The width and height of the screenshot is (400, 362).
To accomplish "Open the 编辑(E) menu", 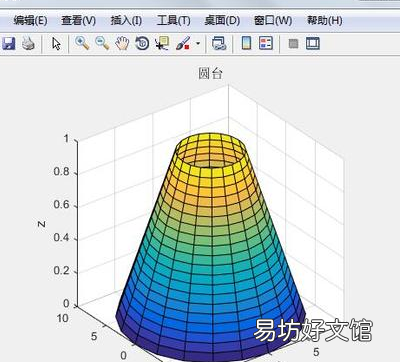I will pos(30,21).
